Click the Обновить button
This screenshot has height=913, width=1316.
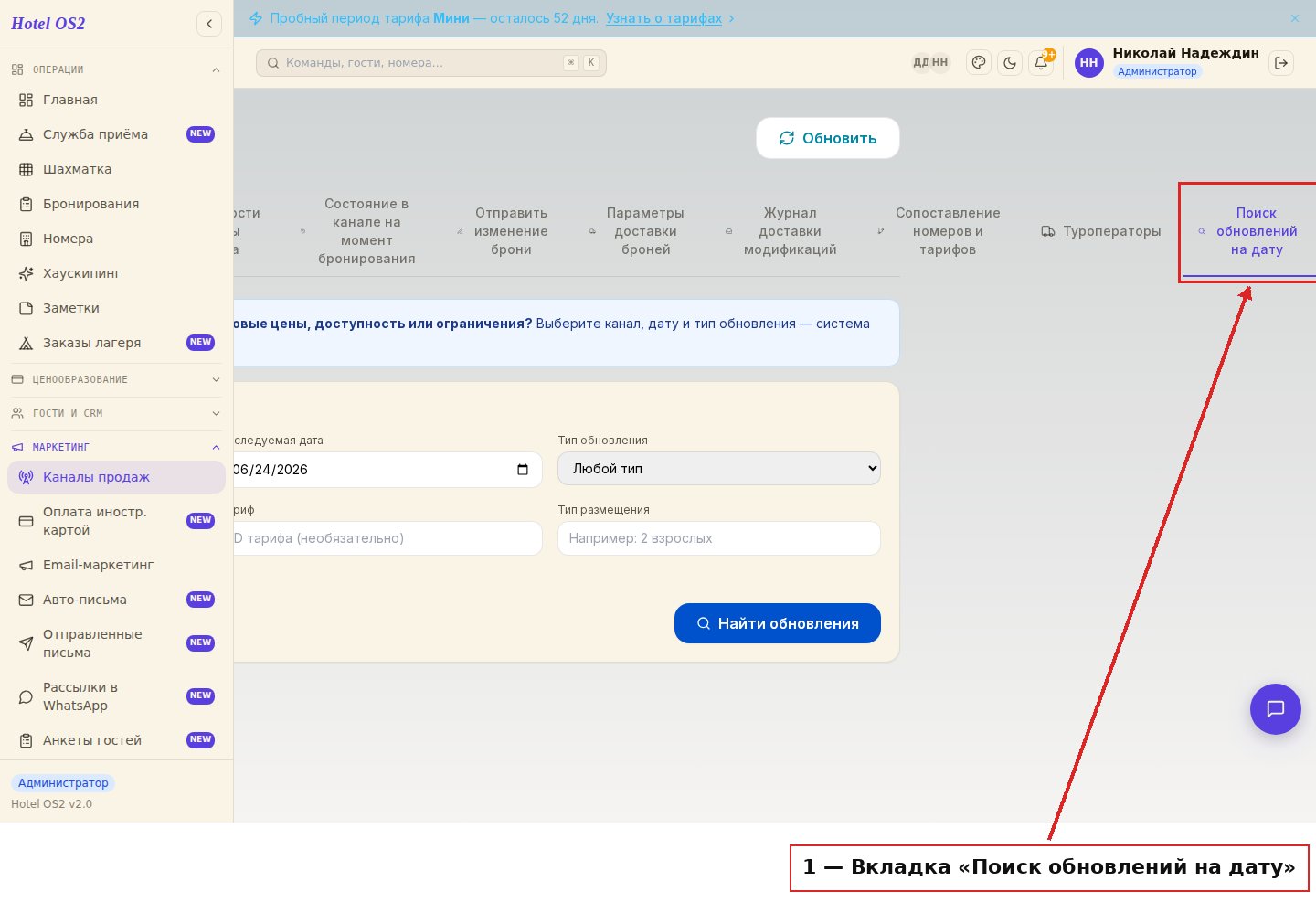point(828,138)
